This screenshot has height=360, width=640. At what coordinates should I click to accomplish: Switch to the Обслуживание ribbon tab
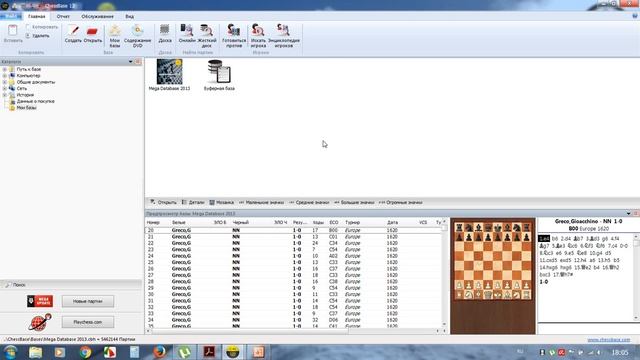(x=97, y=16)
